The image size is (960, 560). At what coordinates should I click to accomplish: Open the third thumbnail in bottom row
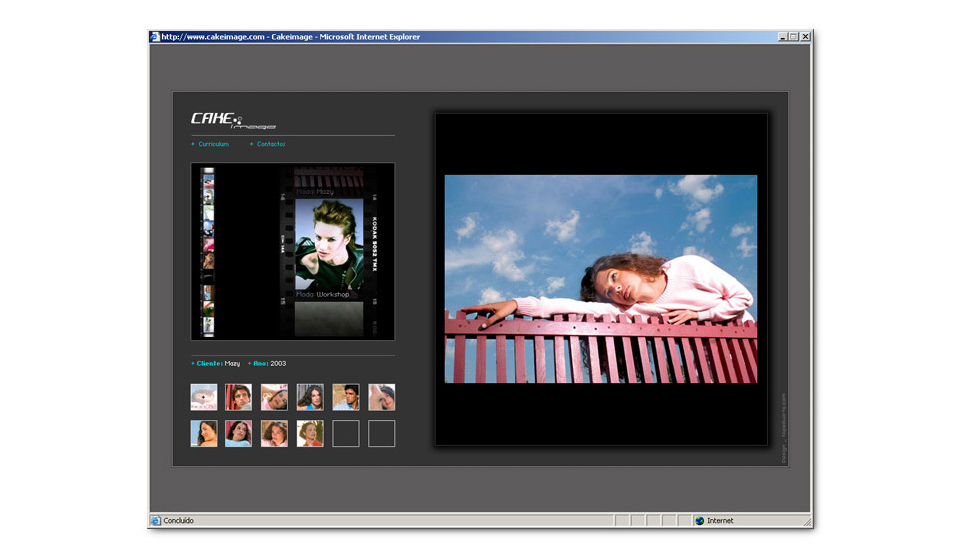click(274, 433)
